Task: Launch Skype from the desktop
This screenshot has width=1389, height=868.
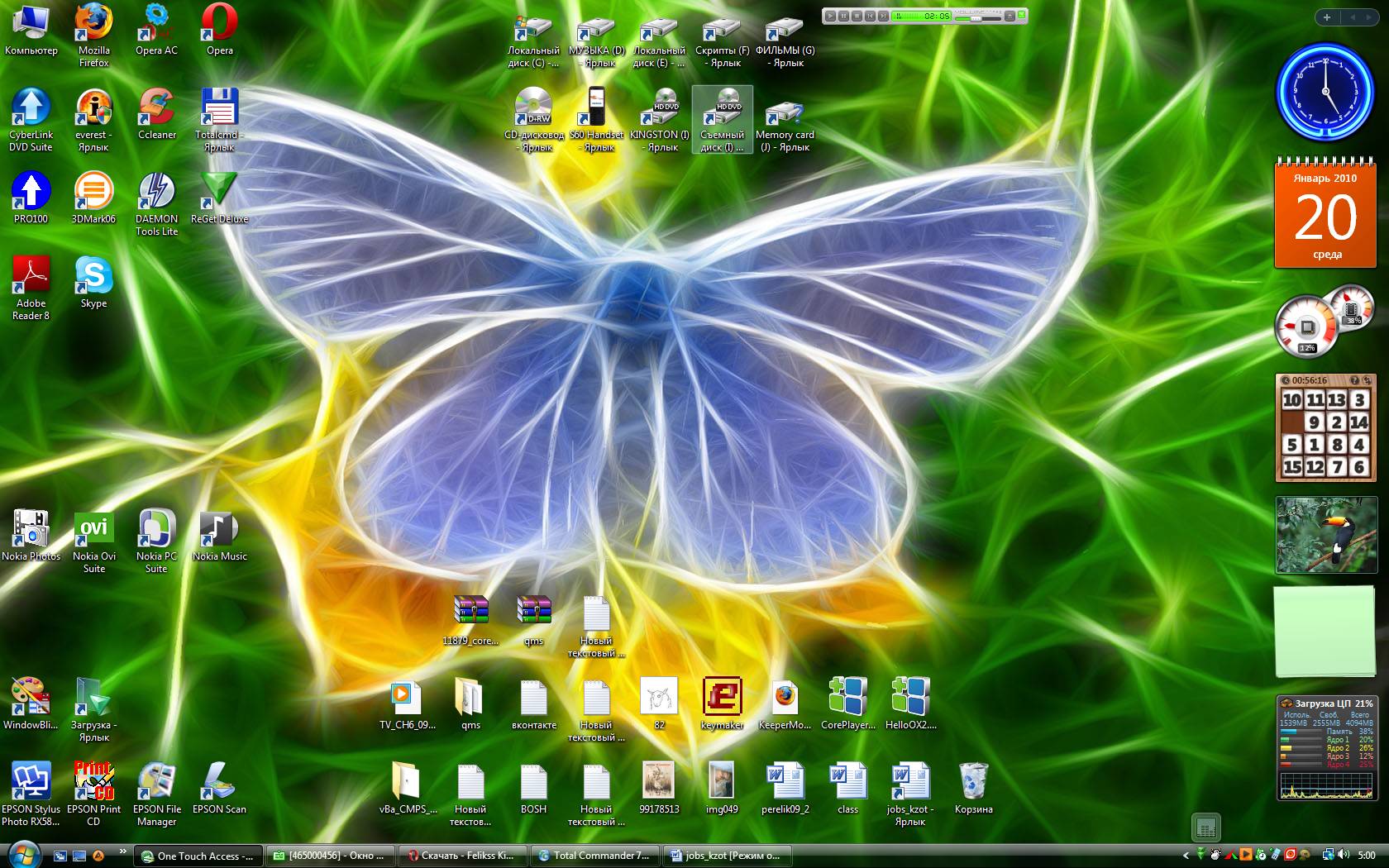Action: 93,277
